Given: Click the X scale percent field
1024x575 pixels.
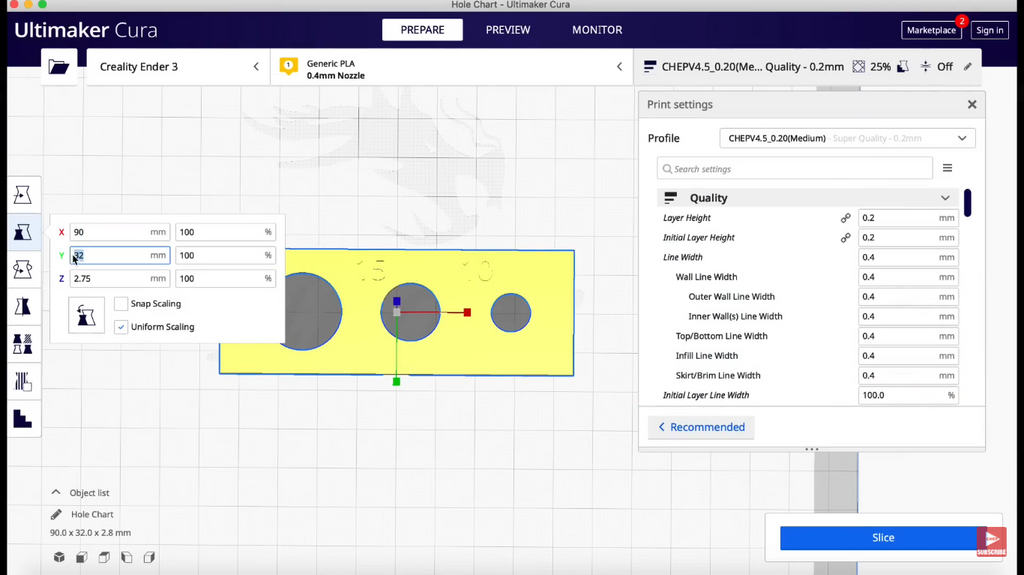Looking at the screenshot, I should click(225, 232).
